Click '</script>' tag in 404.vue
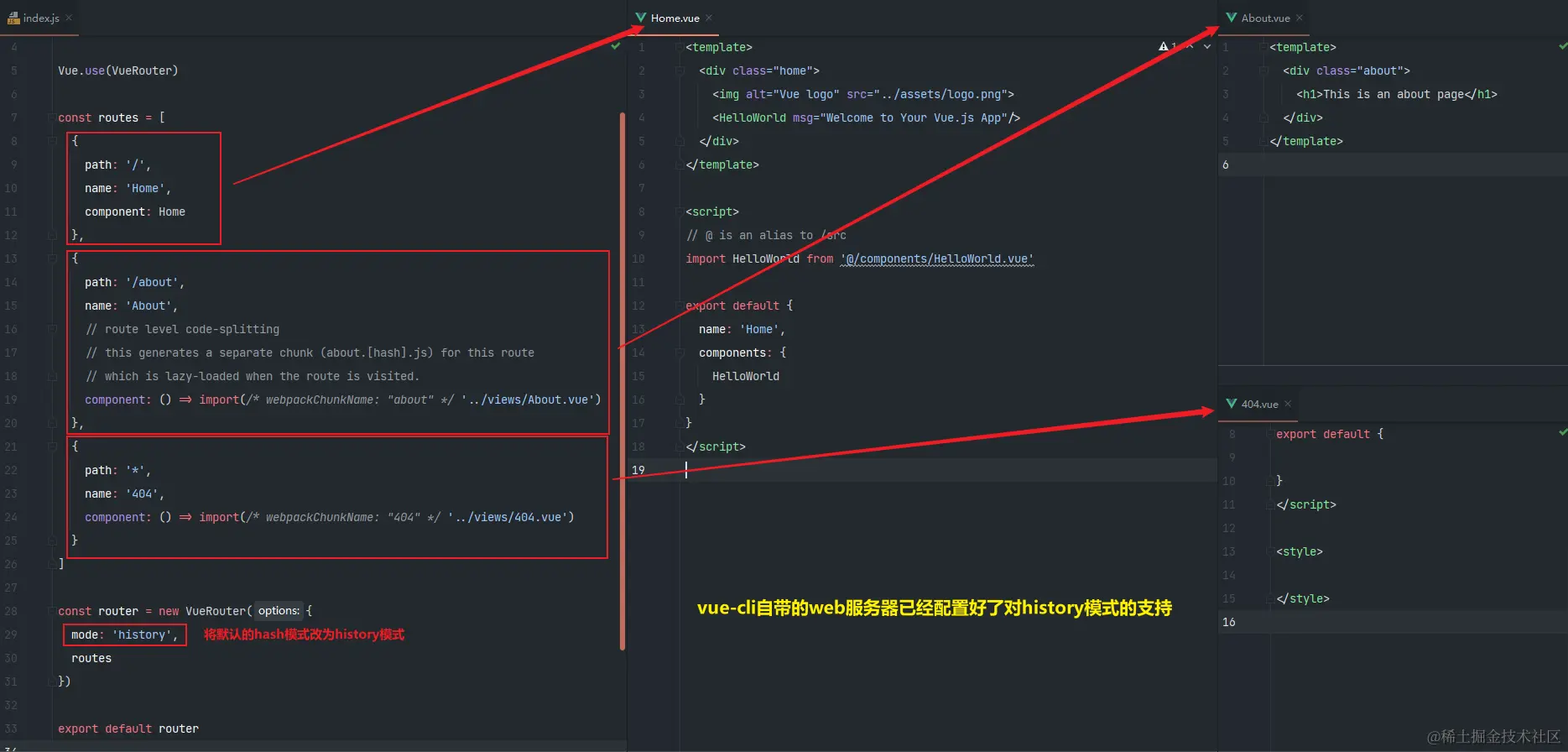The height and width of the screenshot is (752, 1568). click(1306, 504)
